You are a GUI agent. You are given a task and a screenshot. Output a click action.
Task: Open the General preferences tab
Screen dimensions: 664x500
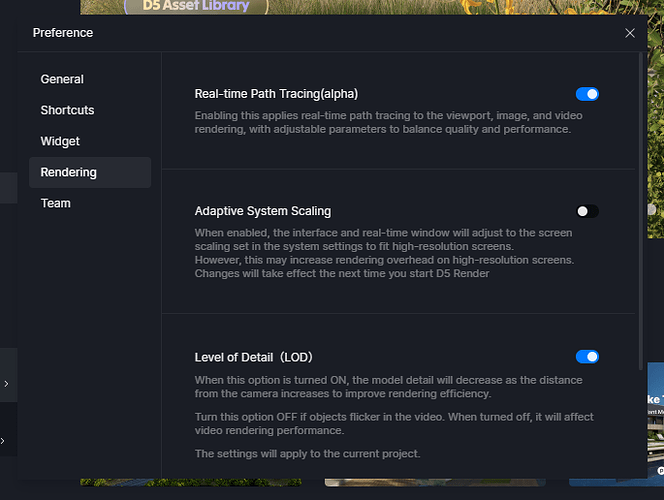tap(62, 79)
